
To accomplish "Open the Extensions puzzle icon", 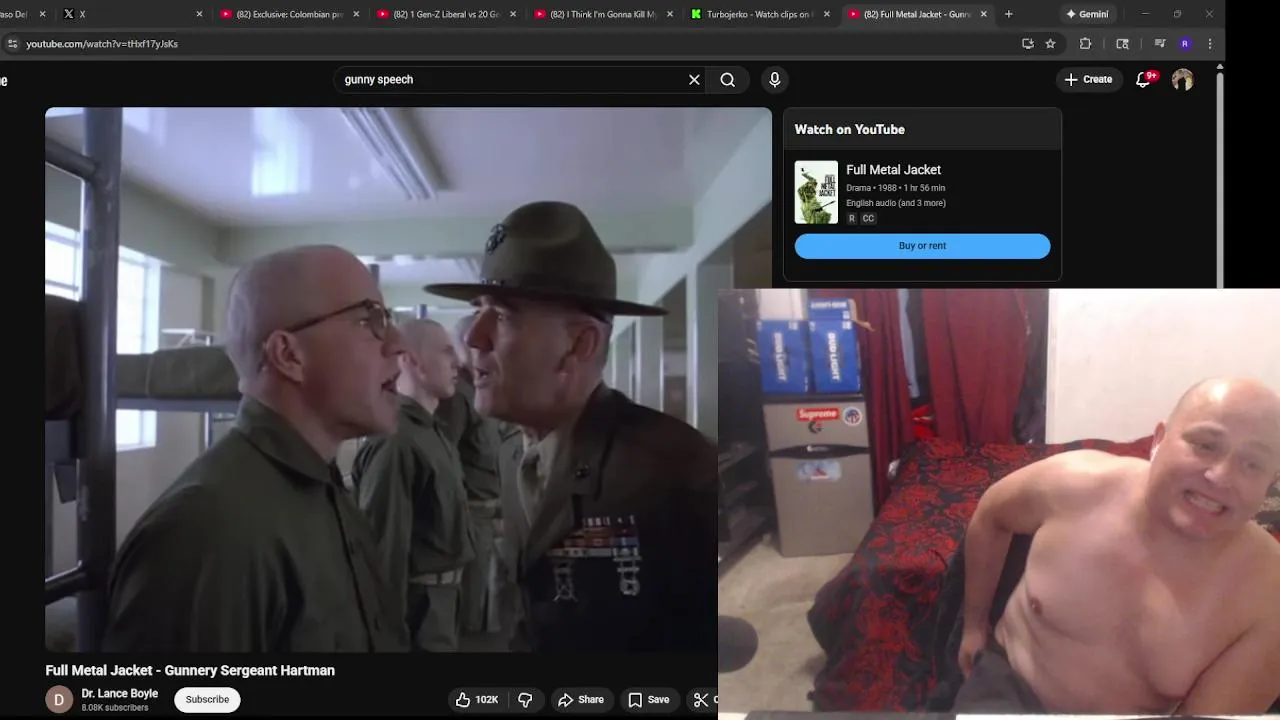I will click(x=1085, y=44).
